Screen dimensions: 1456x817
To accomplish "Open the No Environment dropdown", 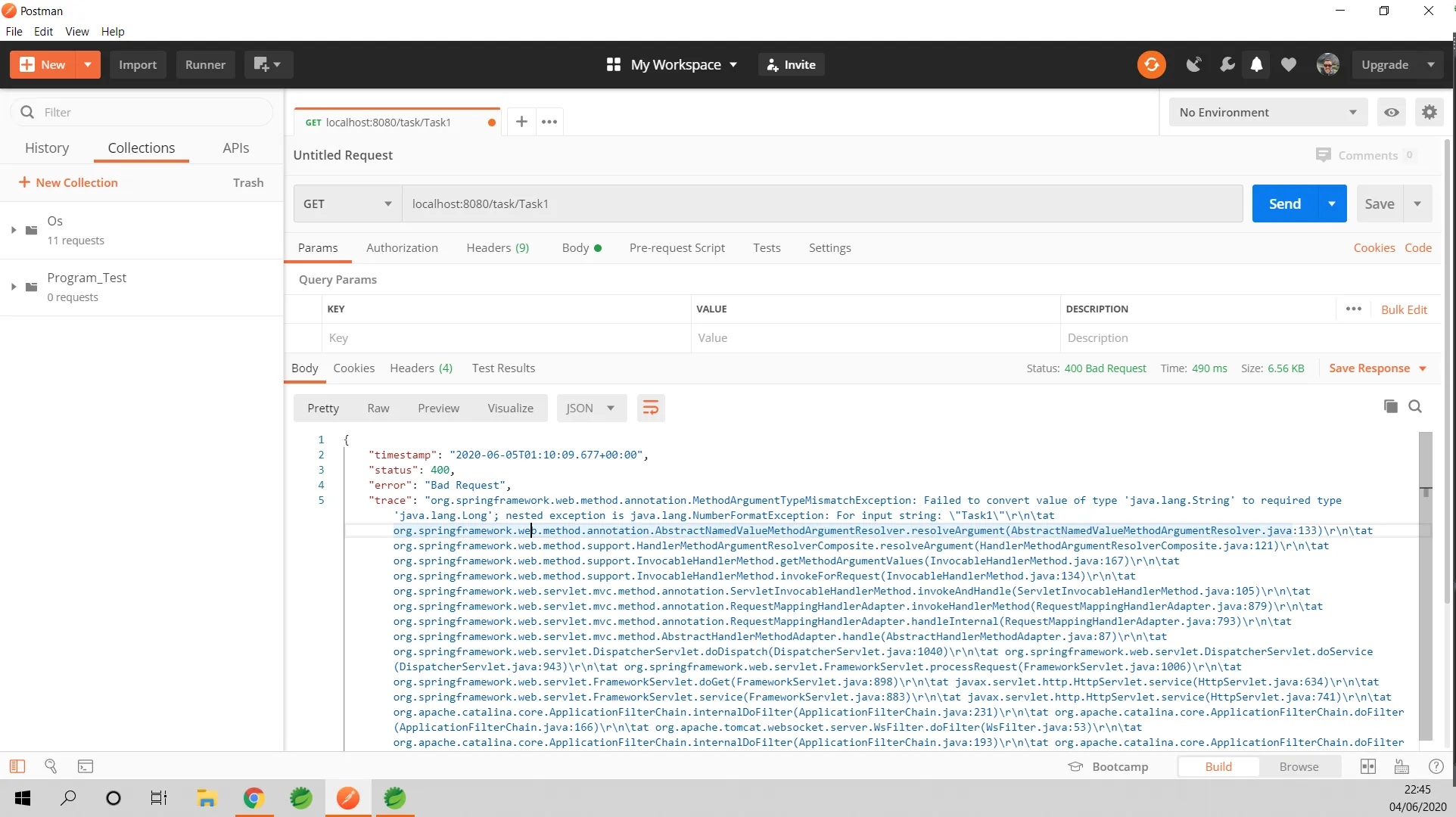I will tap(1267, 112).
